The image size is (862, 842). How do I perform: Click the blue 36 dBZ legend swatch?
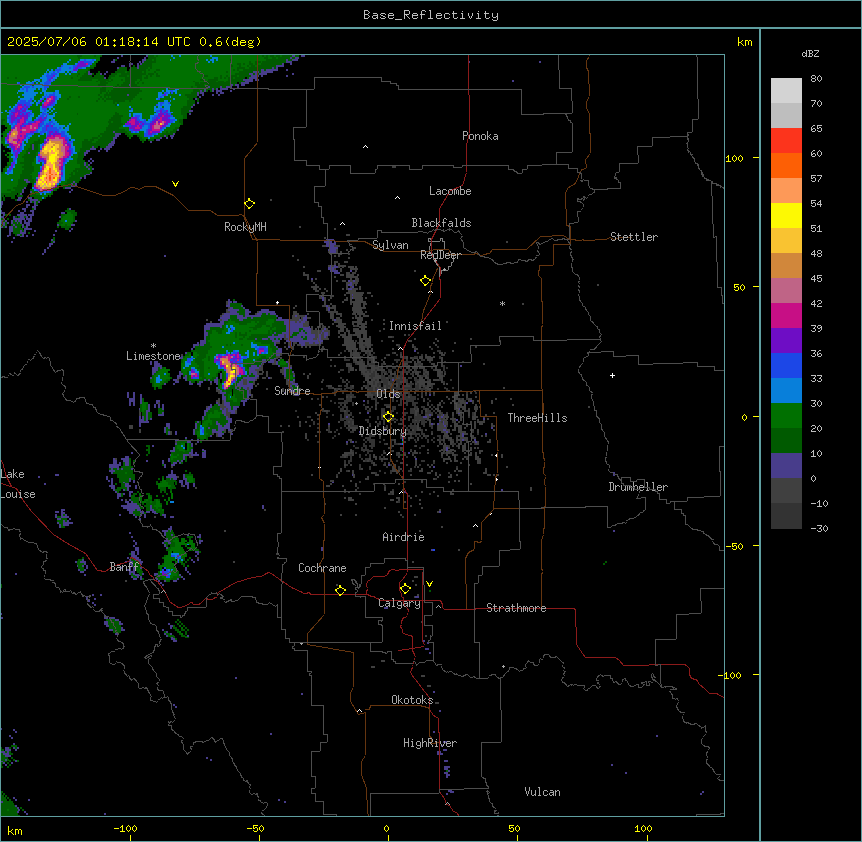(x=786, y=365)
